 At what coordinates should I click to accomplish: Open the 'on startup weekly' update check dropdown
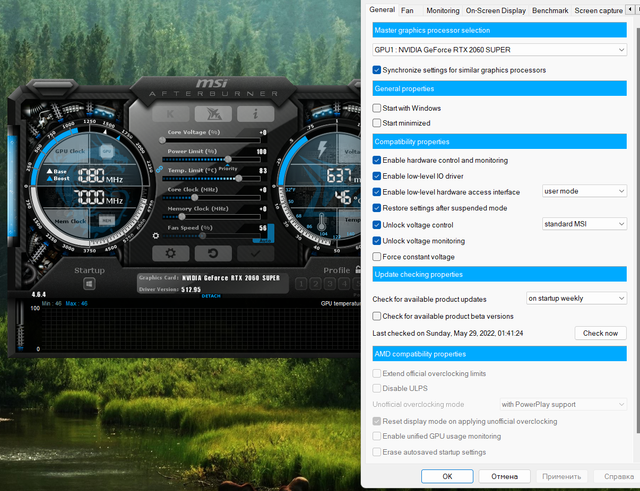coord(576,298)
